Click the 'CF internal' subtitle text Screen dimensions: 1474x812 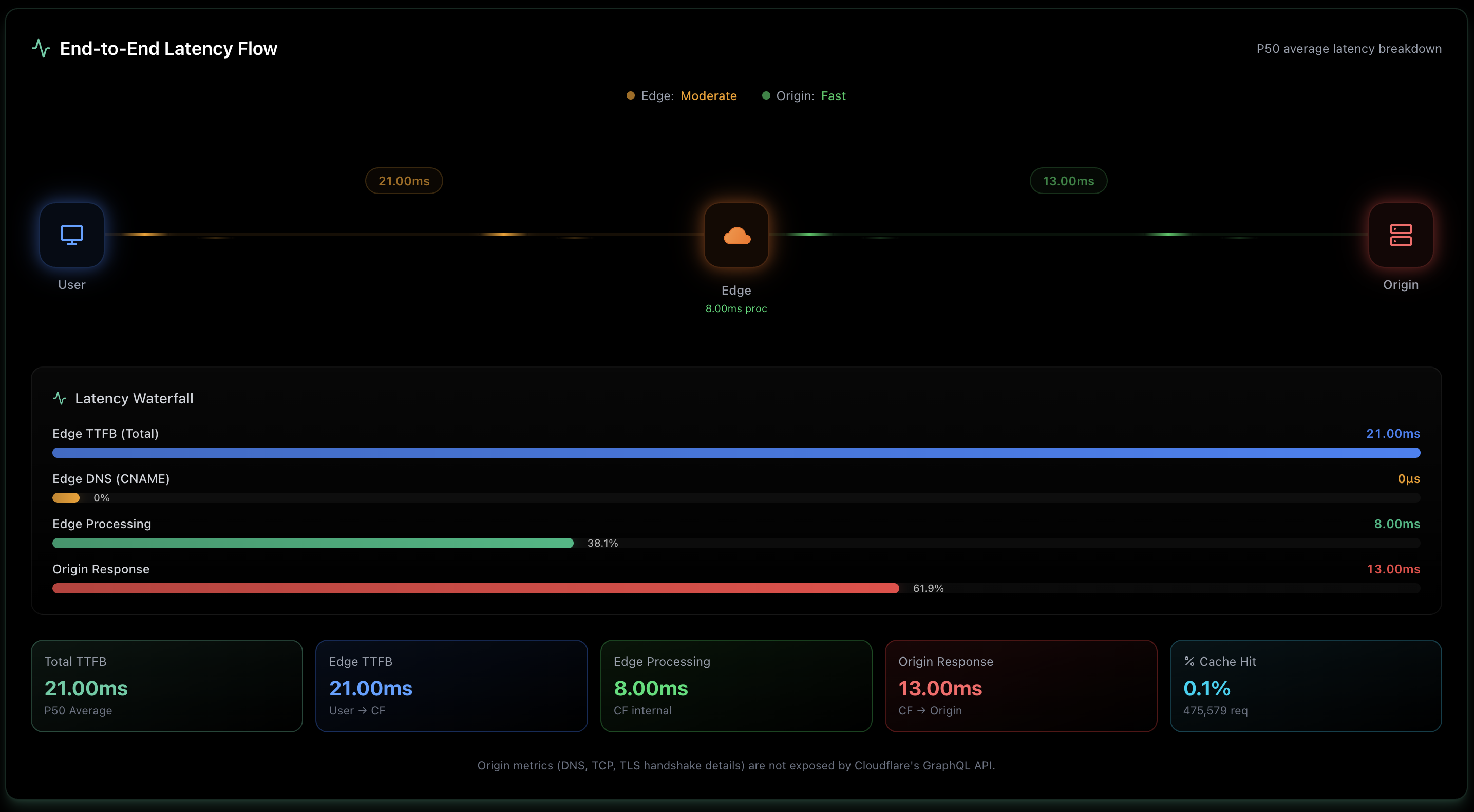642,711
